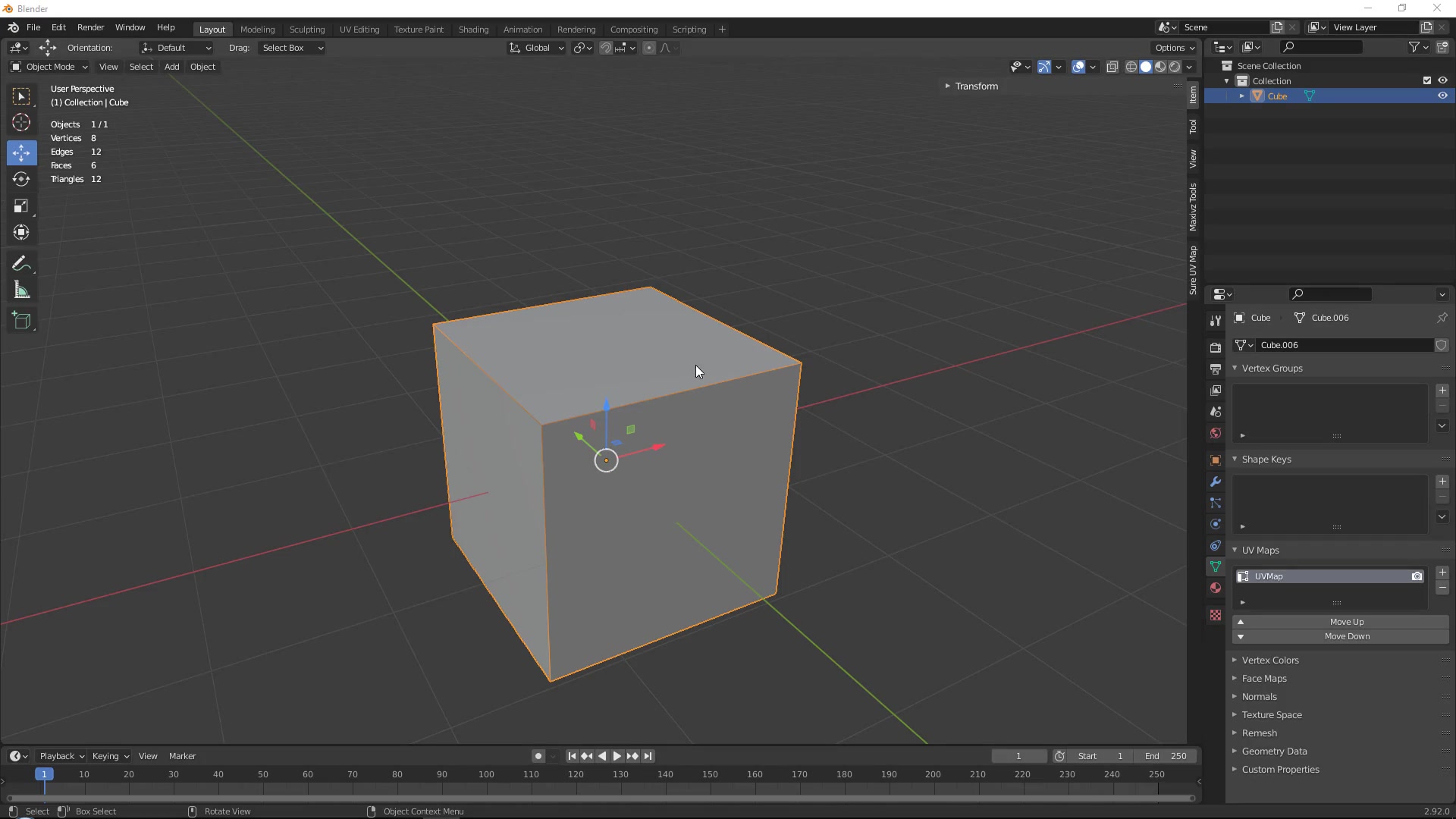Activate the Transform tool

(21, 232)
